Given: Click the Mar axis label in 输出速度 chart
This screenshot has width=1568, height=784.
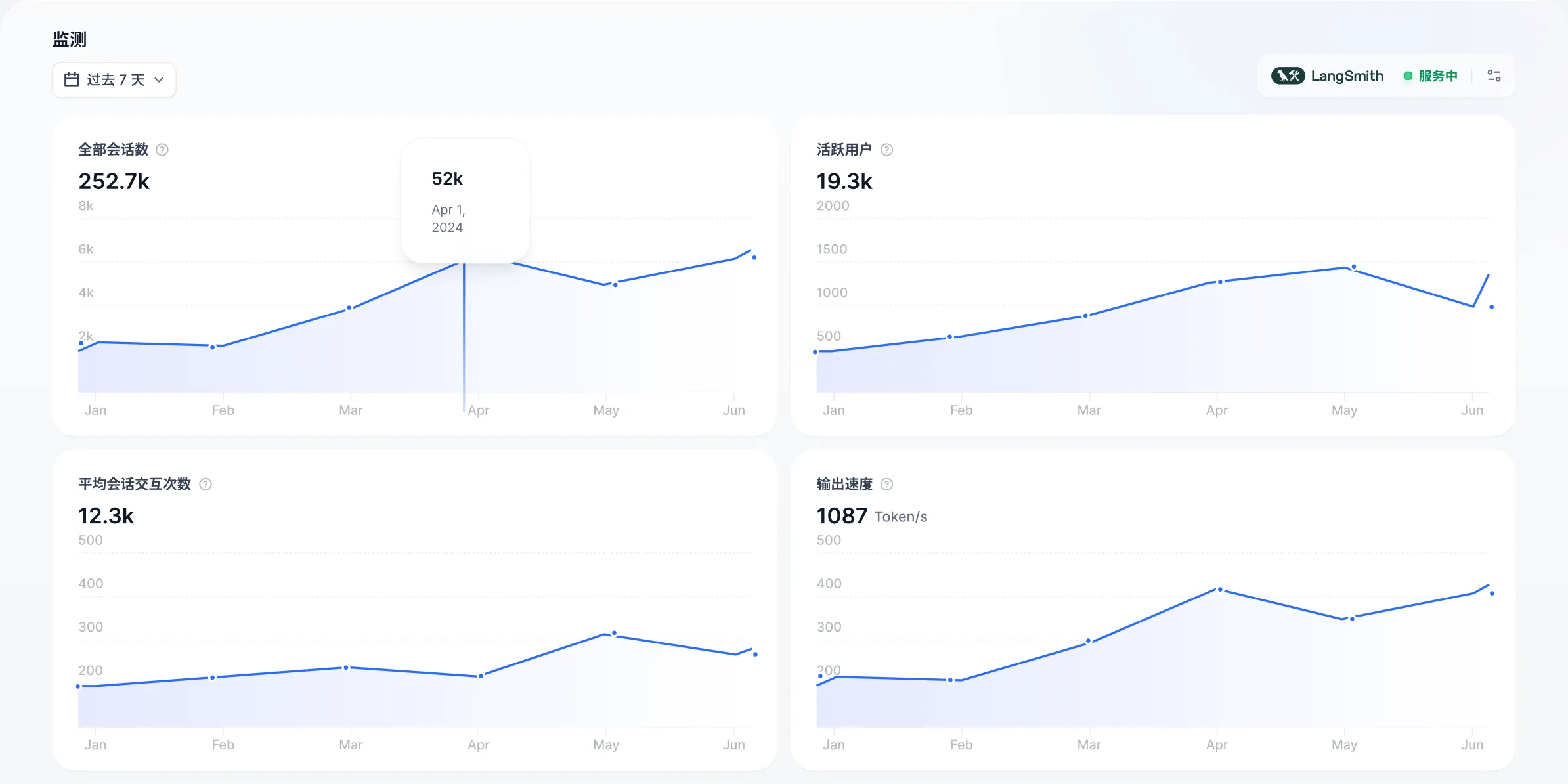Looking at the screenshot, I should (1089, 745).
